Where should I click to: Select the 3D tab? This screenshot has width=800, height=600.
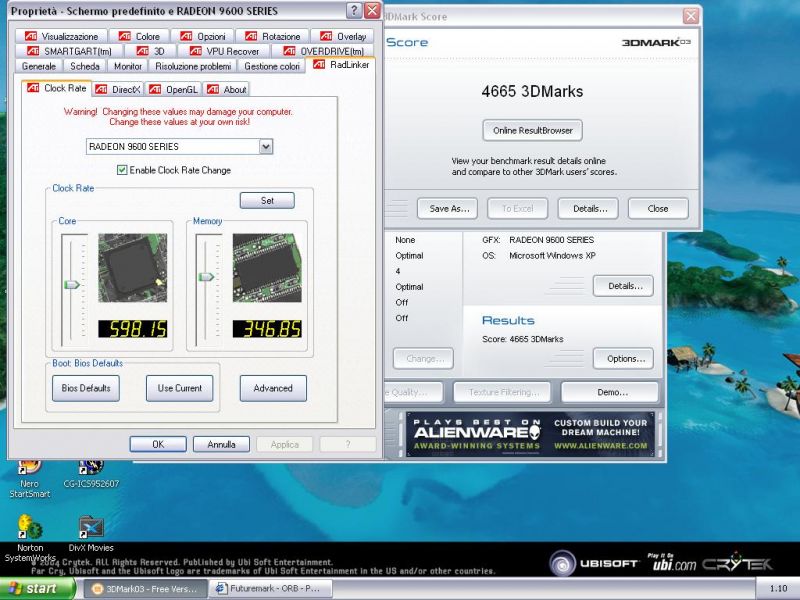[x=151, y=51]
